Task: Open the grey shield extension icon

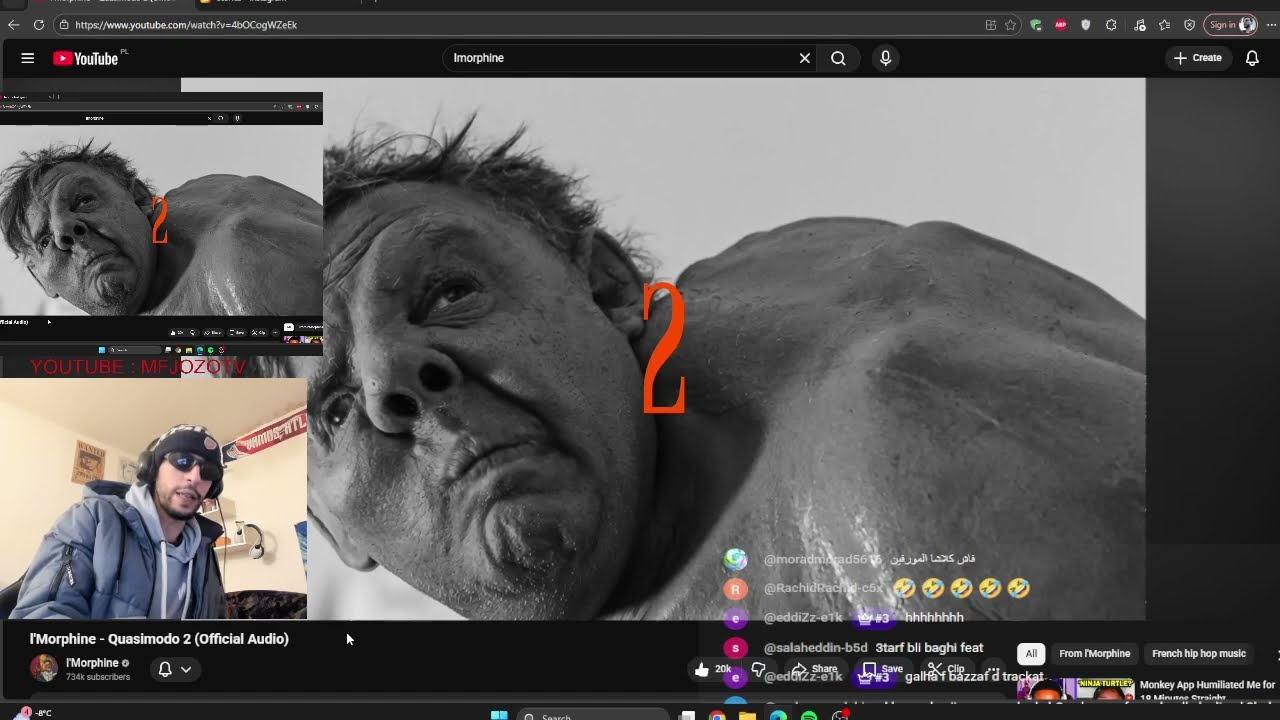Action: (1086, 25)
